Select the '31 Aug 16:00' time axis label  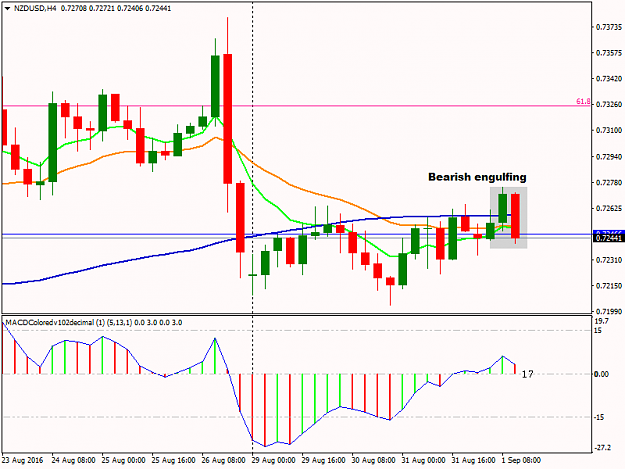[x=474, y=460]
